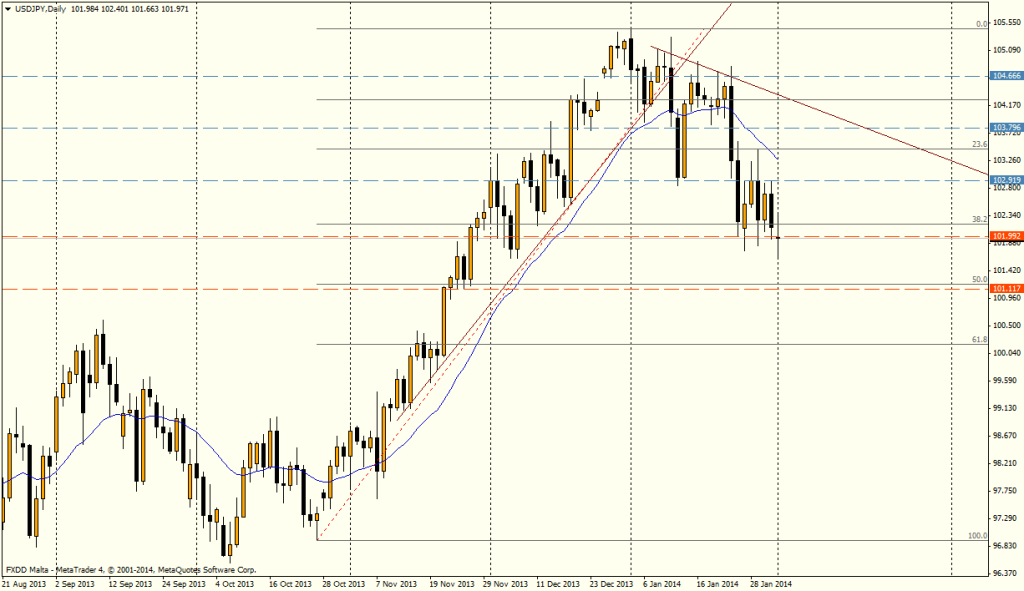Click the Fibonacci 61.8 level label
This screenshot has width=1024, height=591.
pyautogui.click(x=980, y=339)
